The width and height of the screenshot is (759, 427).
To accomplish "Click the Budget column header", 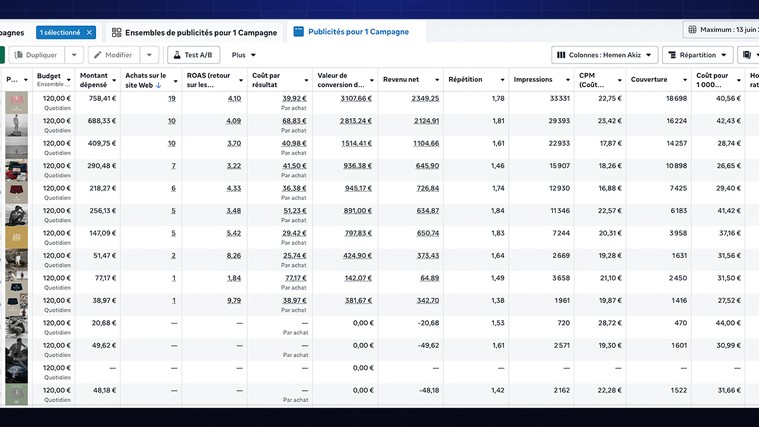I will (49, 75).
